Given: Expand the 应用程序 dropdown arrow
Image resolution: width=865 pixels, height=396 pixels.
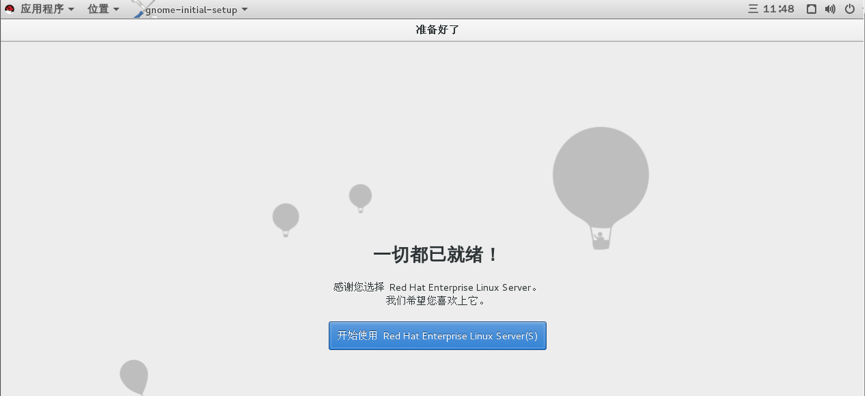Looking at the screenshot, I should point(71,9).
